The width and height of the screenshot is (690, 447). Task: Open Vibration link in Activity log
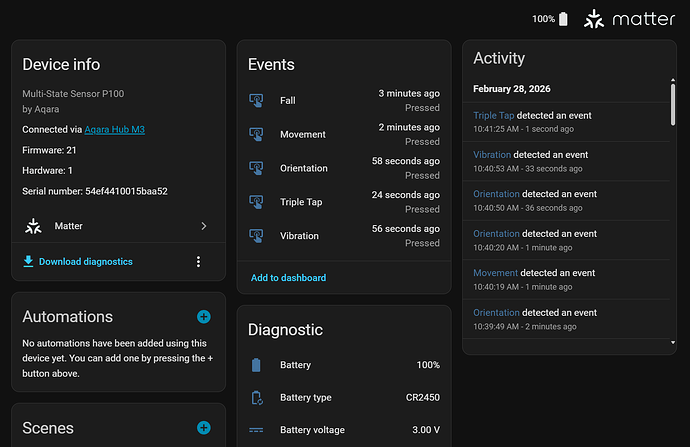492,155
